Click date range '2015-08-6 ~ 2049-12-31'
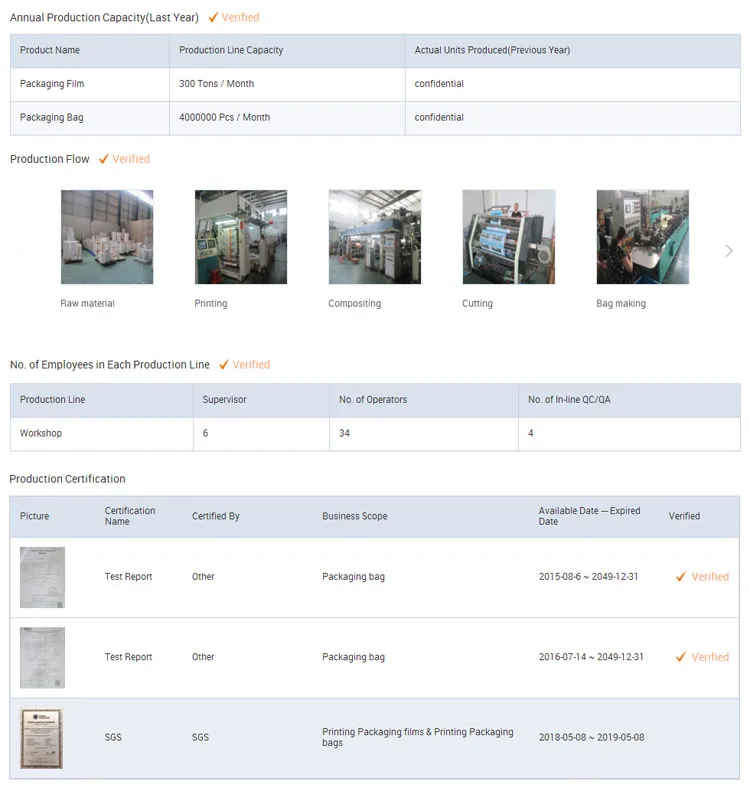This screenshot has width=750, height=800. point(588,577)
